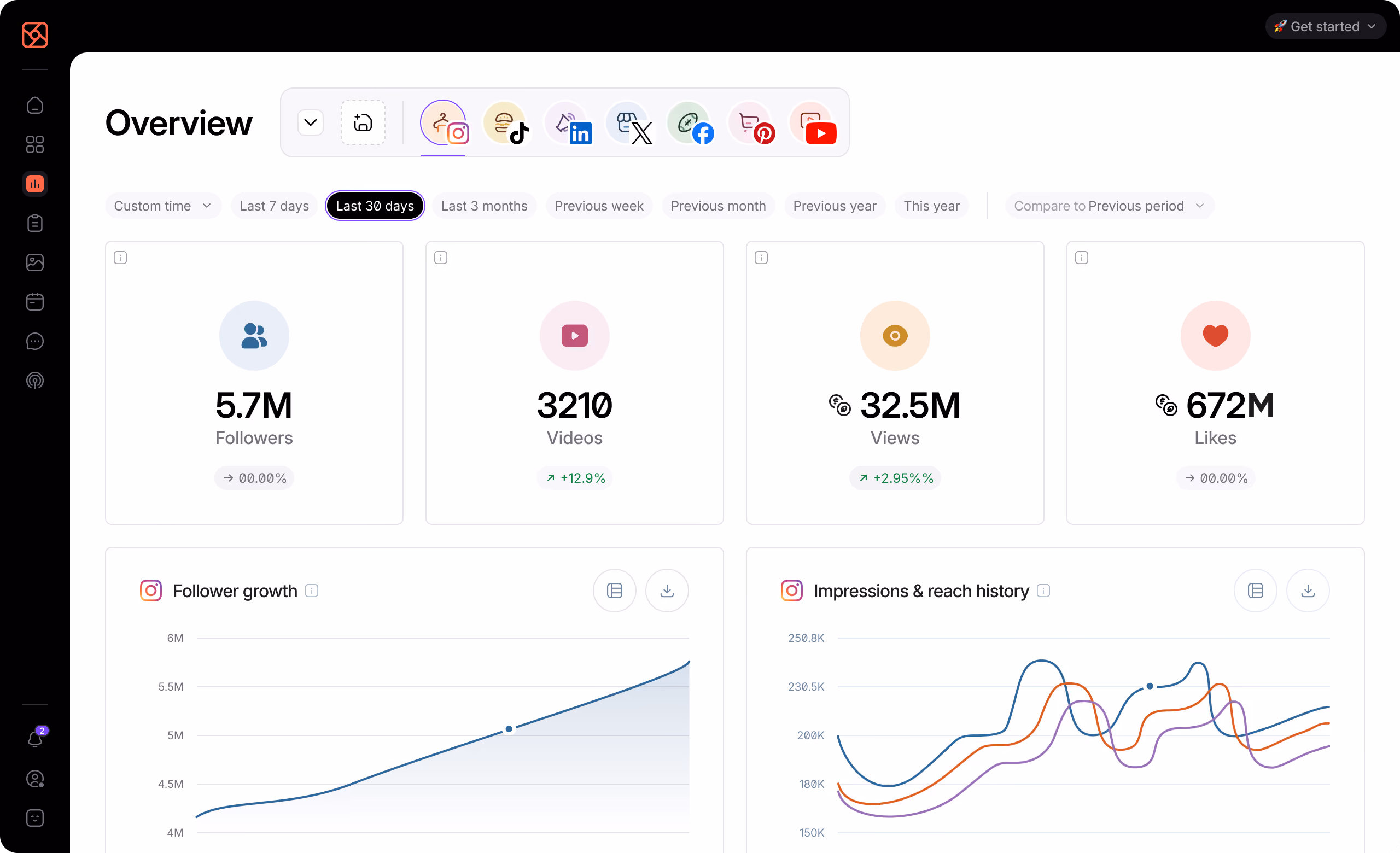This screenshot has width=1400, height=853.
Task: Click the +12.9% Videos change badge
Action: click(575, 478)
